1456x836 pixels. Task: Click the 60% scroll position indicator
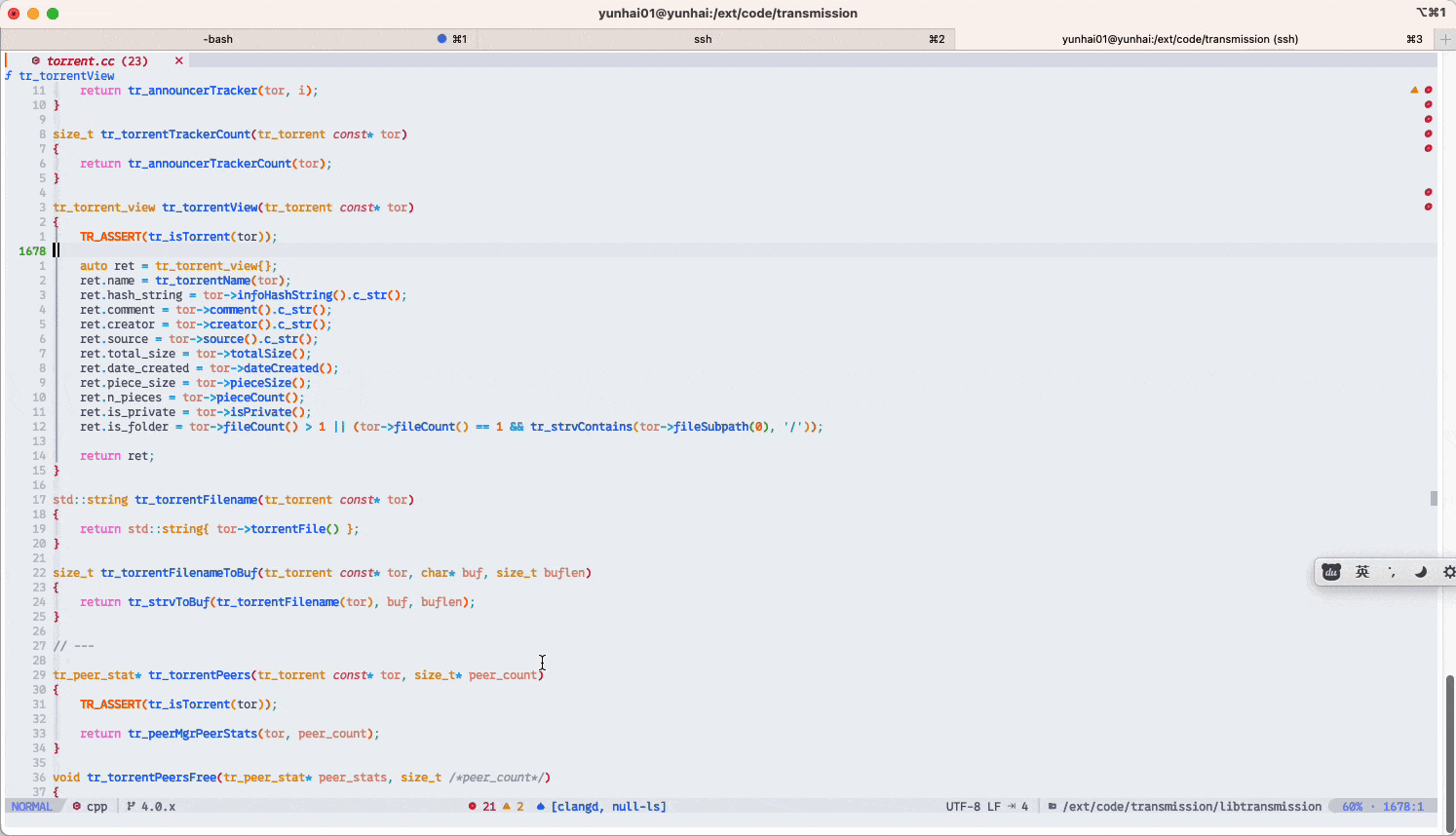tap(1353, 806)
